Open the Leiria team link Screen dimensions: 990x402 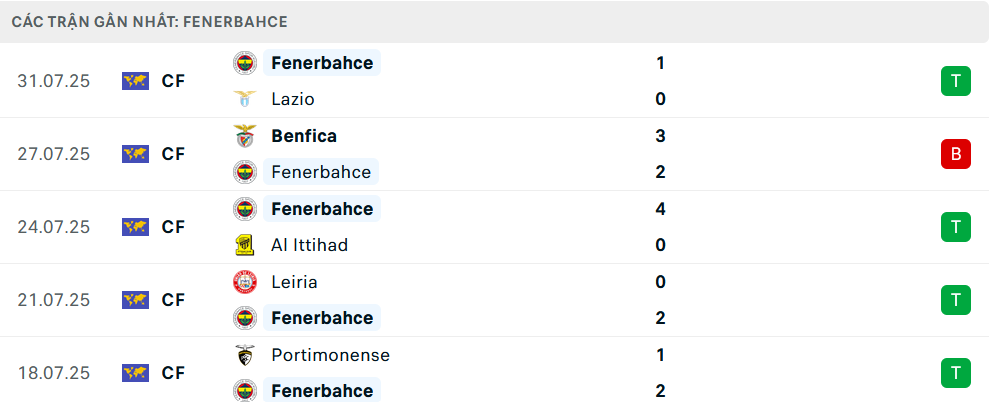(294, 281)
